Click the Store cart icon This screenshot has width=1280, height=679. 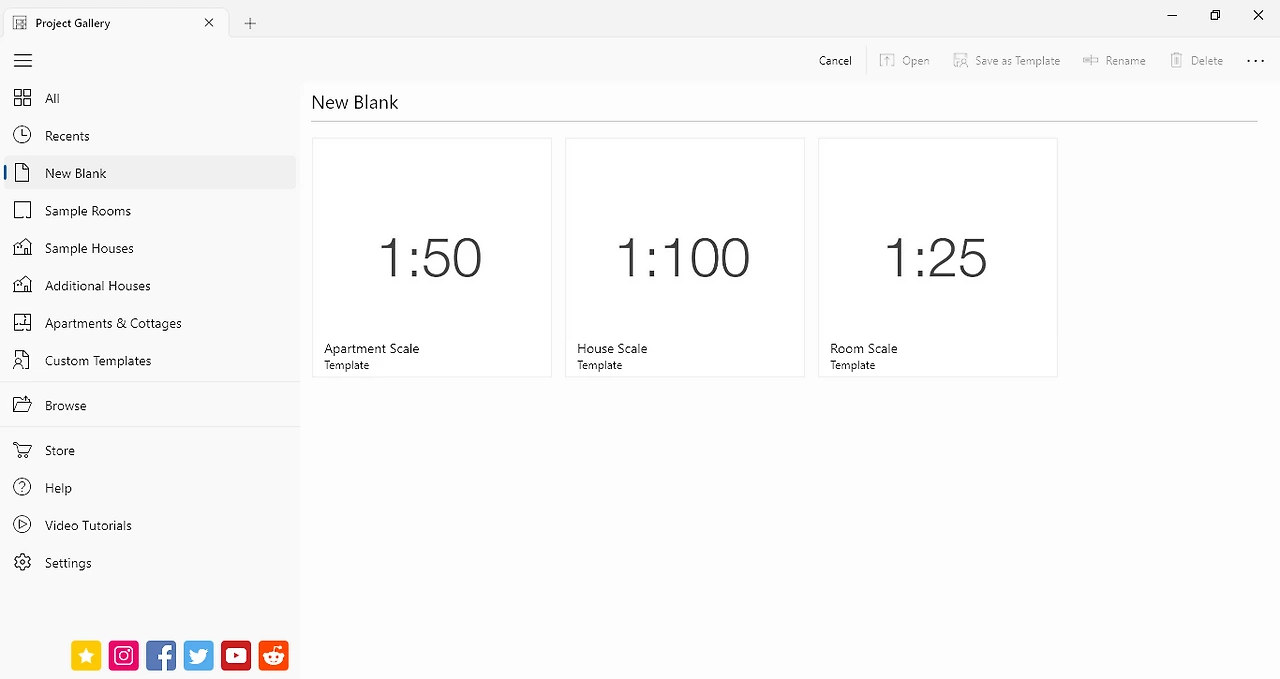[22, 450]
